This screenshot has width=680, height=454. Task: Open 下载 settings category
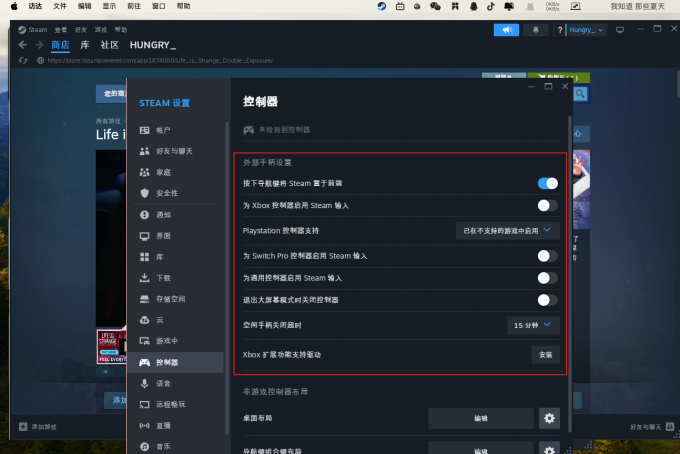176,278
